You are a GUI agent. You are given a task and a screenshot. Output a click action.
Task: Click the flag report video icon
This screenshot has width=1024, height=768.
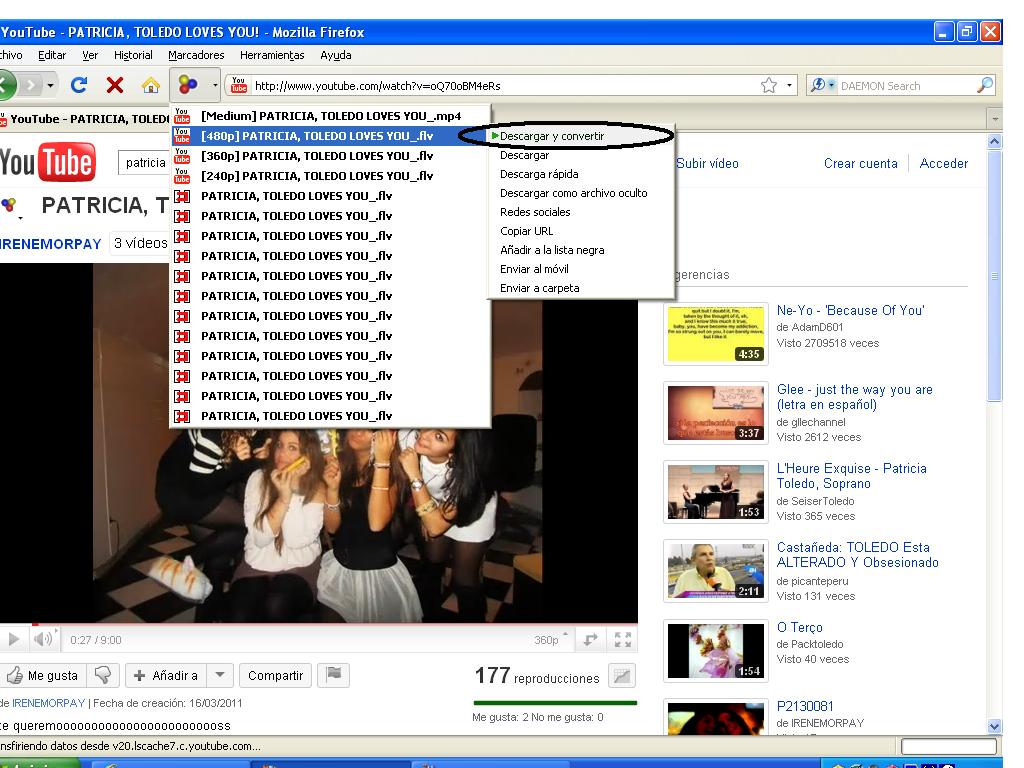[x=334, y=675]
